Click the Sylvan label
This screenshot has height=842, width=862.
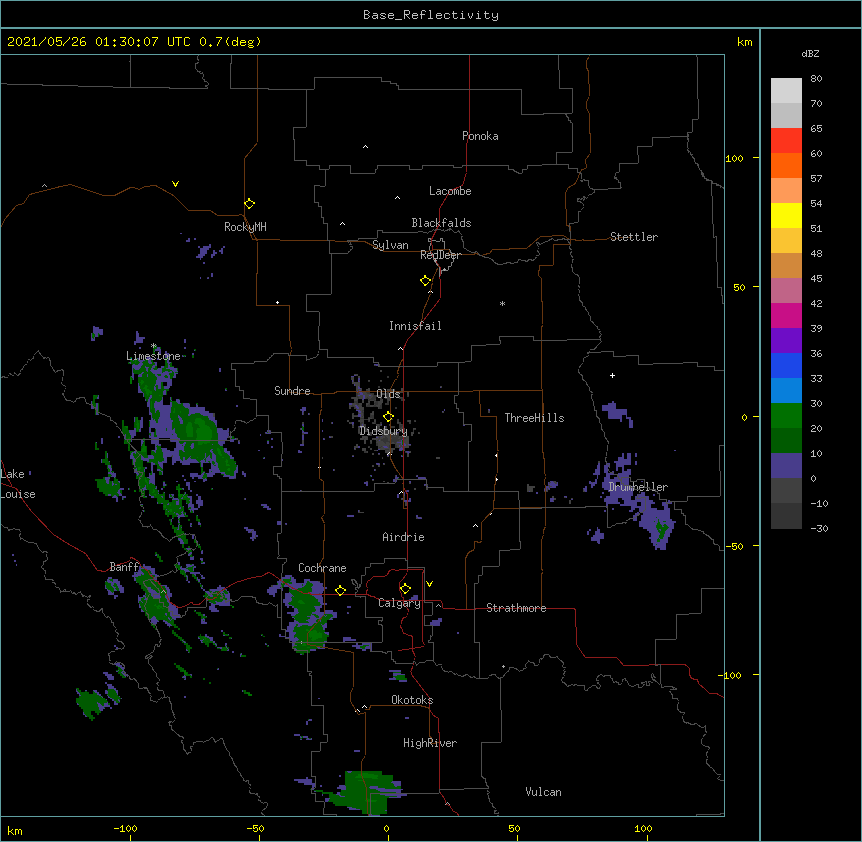(x=390, y=245)
